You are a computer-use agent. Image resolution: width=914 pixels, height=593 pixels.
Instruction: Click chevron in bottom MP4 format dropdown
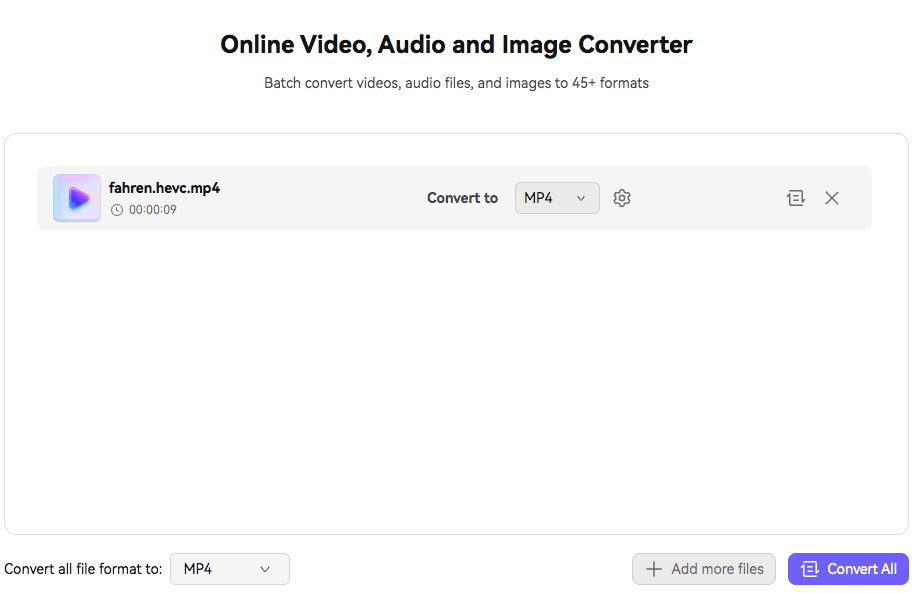tap(265, 569)
